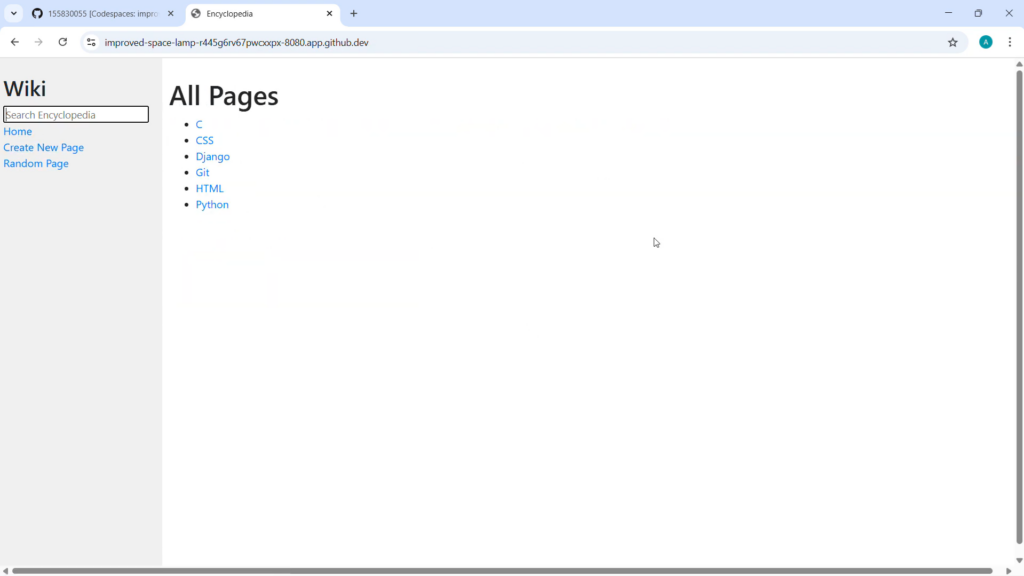
Task: Click inside the Search Encyclopedia field
Action: coord(75,114)
